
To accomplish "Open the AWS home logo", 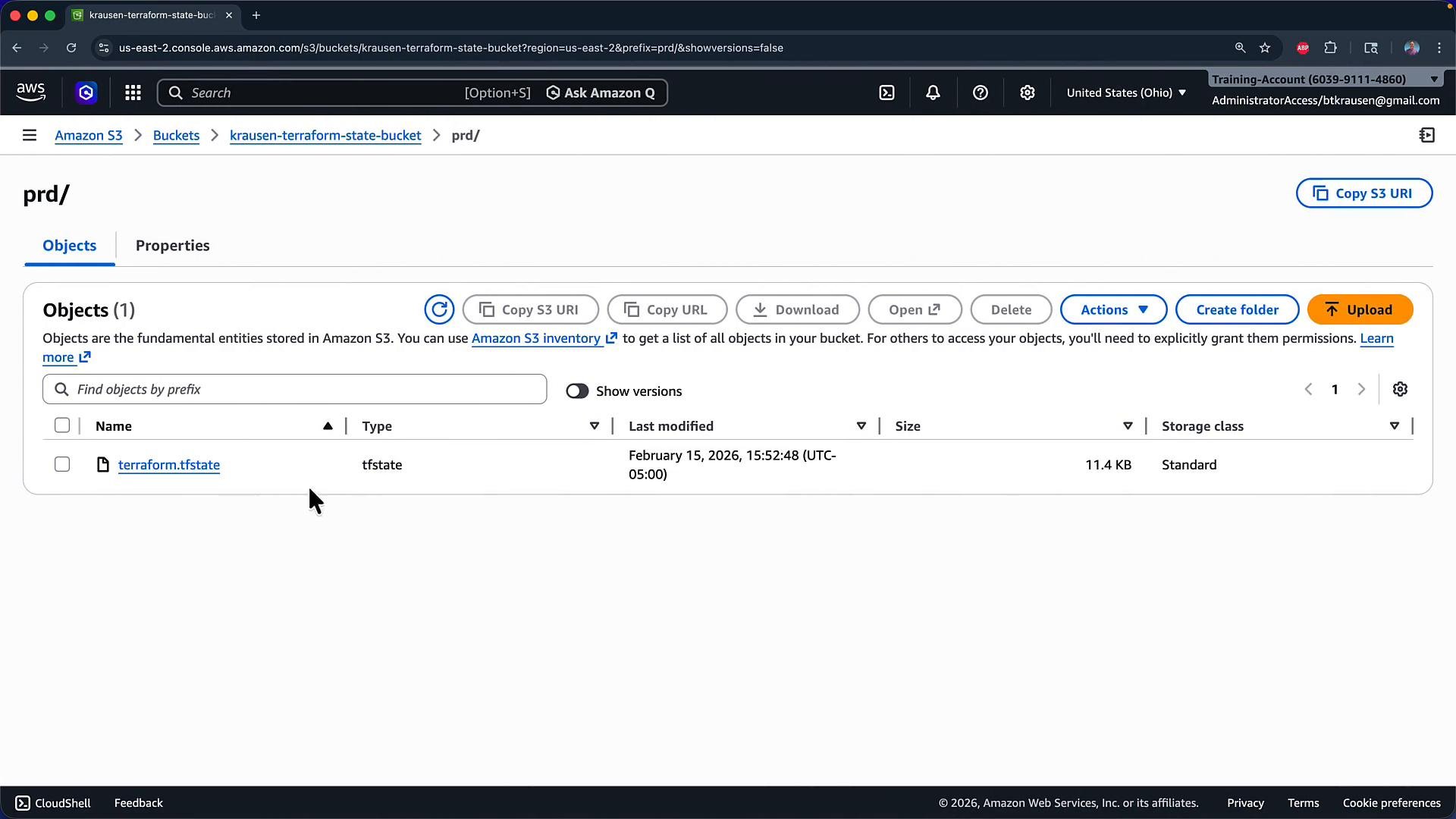I will (30, 93).
